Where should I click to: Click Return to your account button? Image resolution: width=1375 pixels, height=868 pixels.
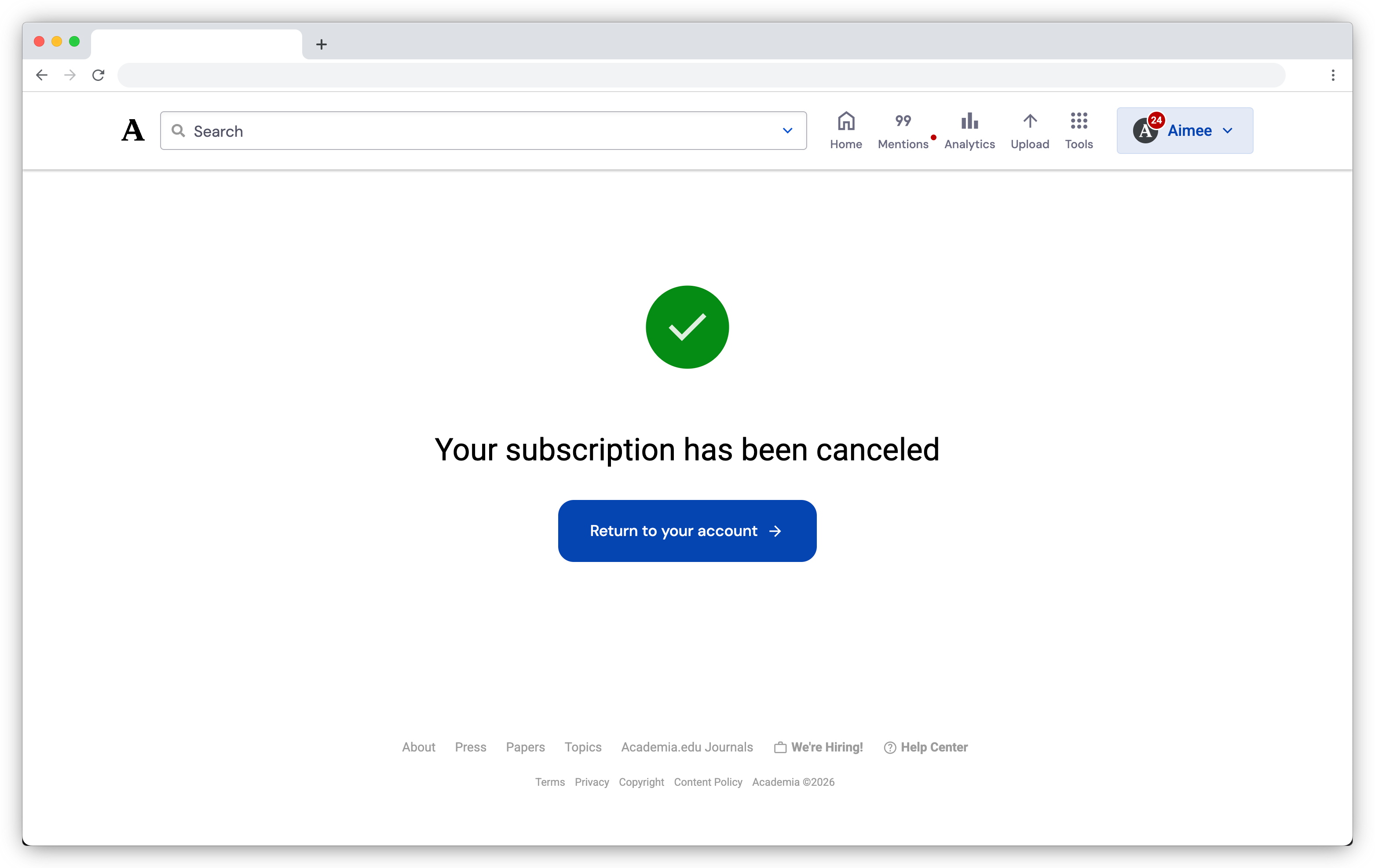[687, 531]
